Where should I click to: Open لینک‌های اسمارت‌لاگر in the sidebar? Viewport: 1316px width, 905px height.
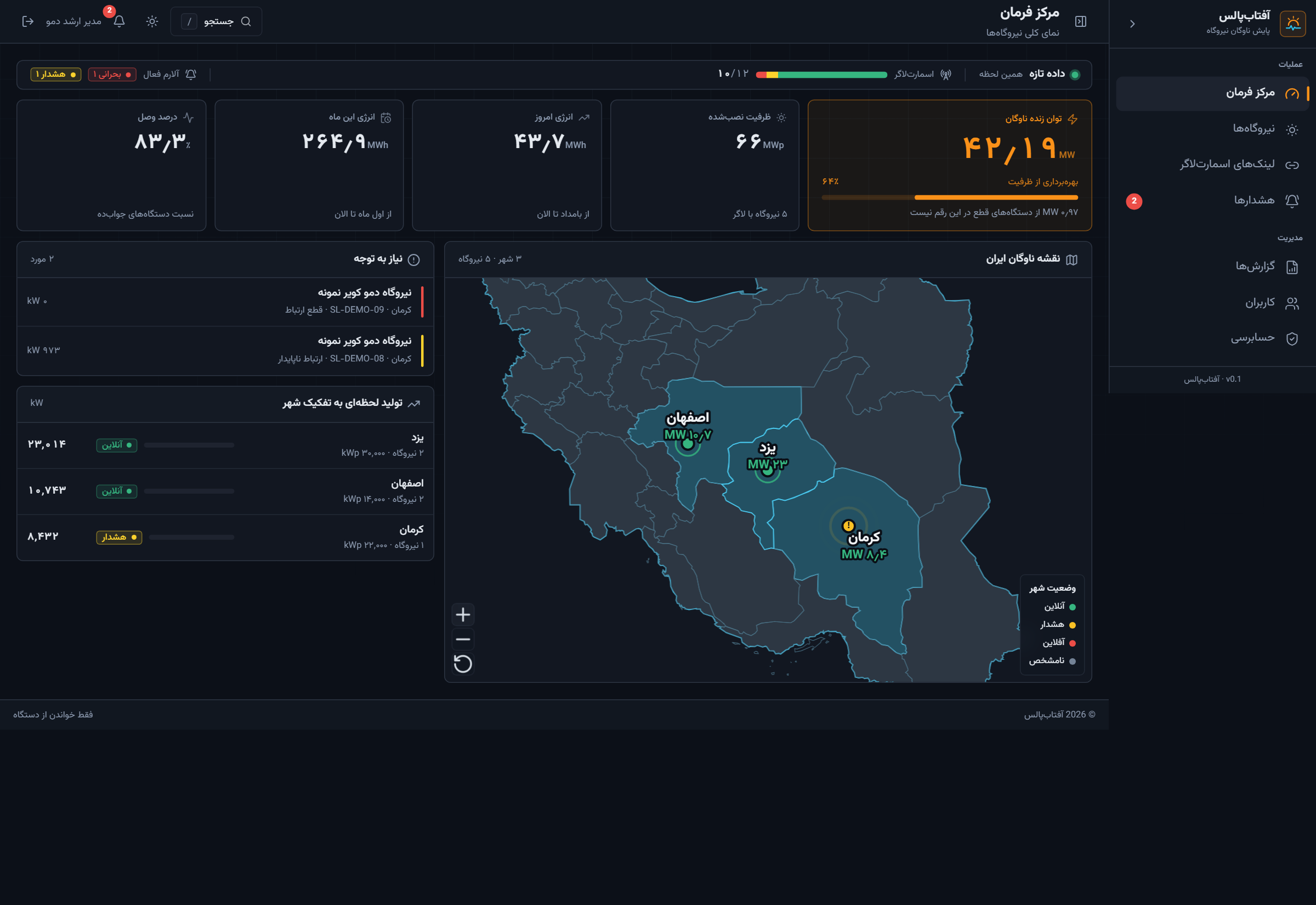point(1213,165)
